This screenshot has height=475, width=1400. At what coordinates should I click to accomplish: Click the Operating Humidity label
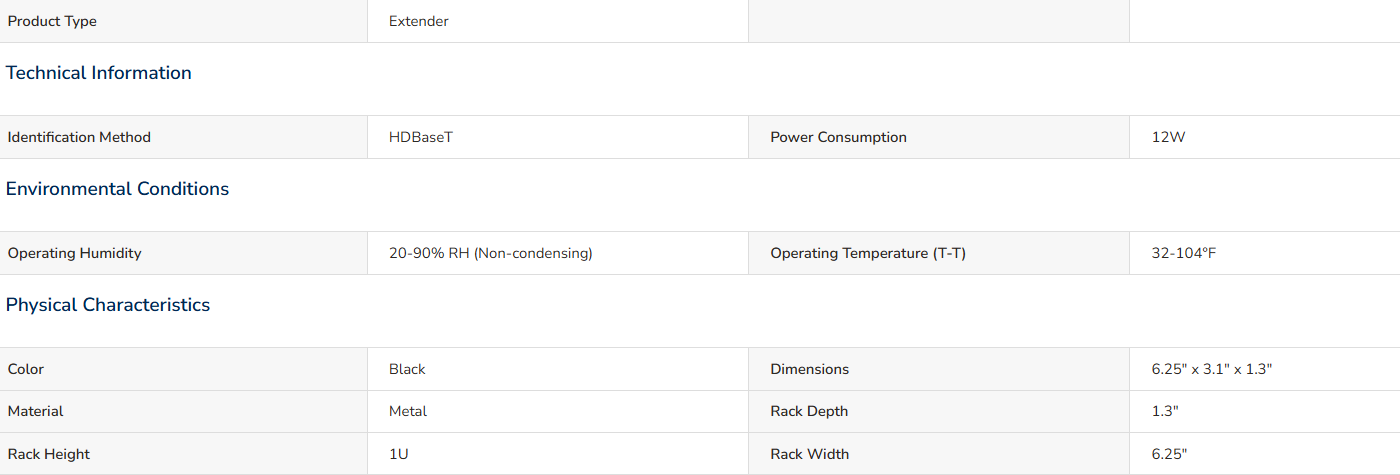point(75,253)
